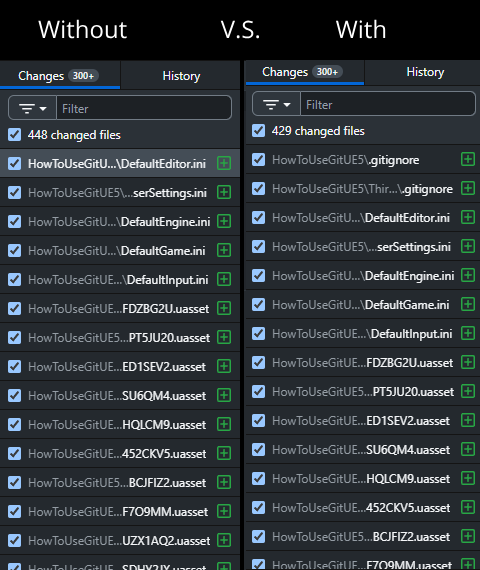Select serSettings.ini file in the Without panel
This screenshot has width=480, height=570.
point(120,192)
